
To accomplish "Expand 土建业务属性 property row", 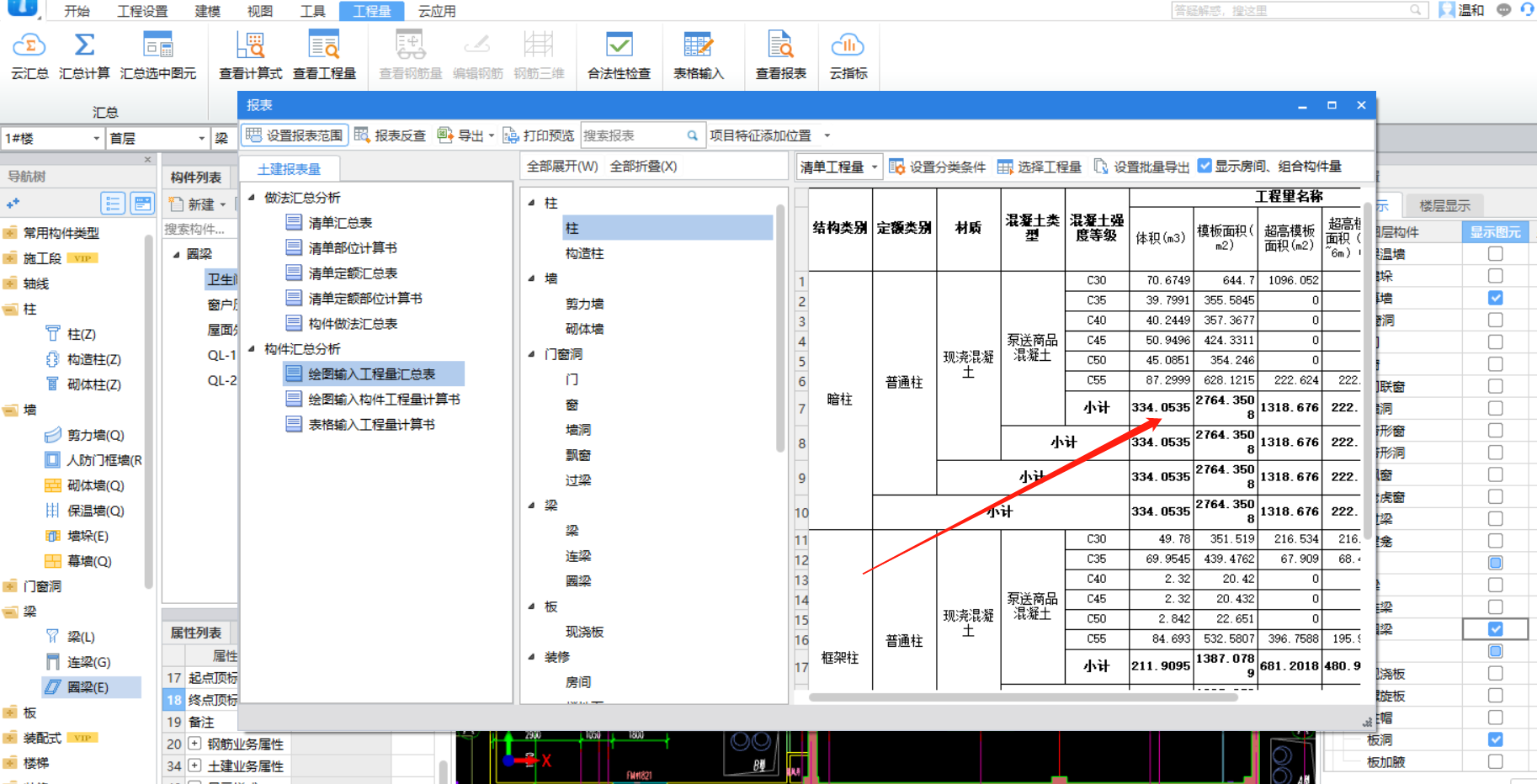I will pos(194,765).
